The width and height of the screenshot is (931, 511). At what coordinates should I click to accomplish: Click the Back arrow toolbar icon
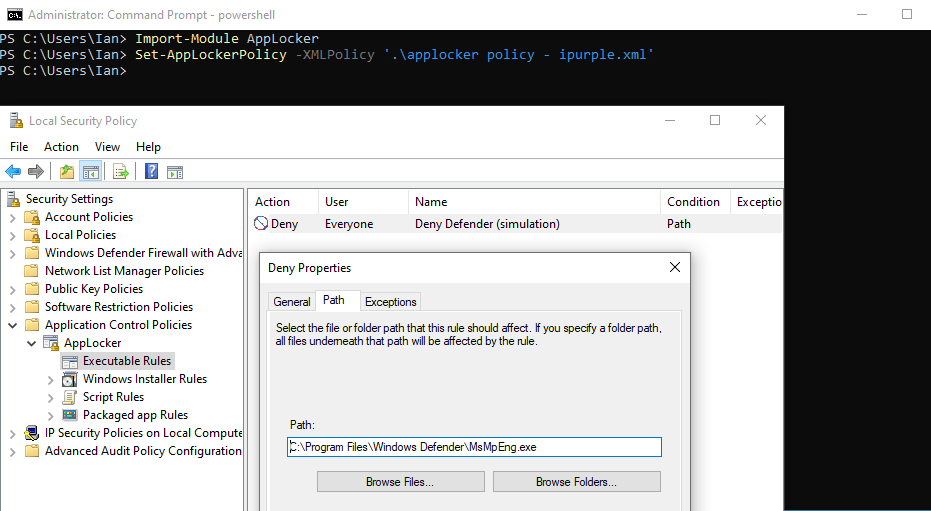13,171
